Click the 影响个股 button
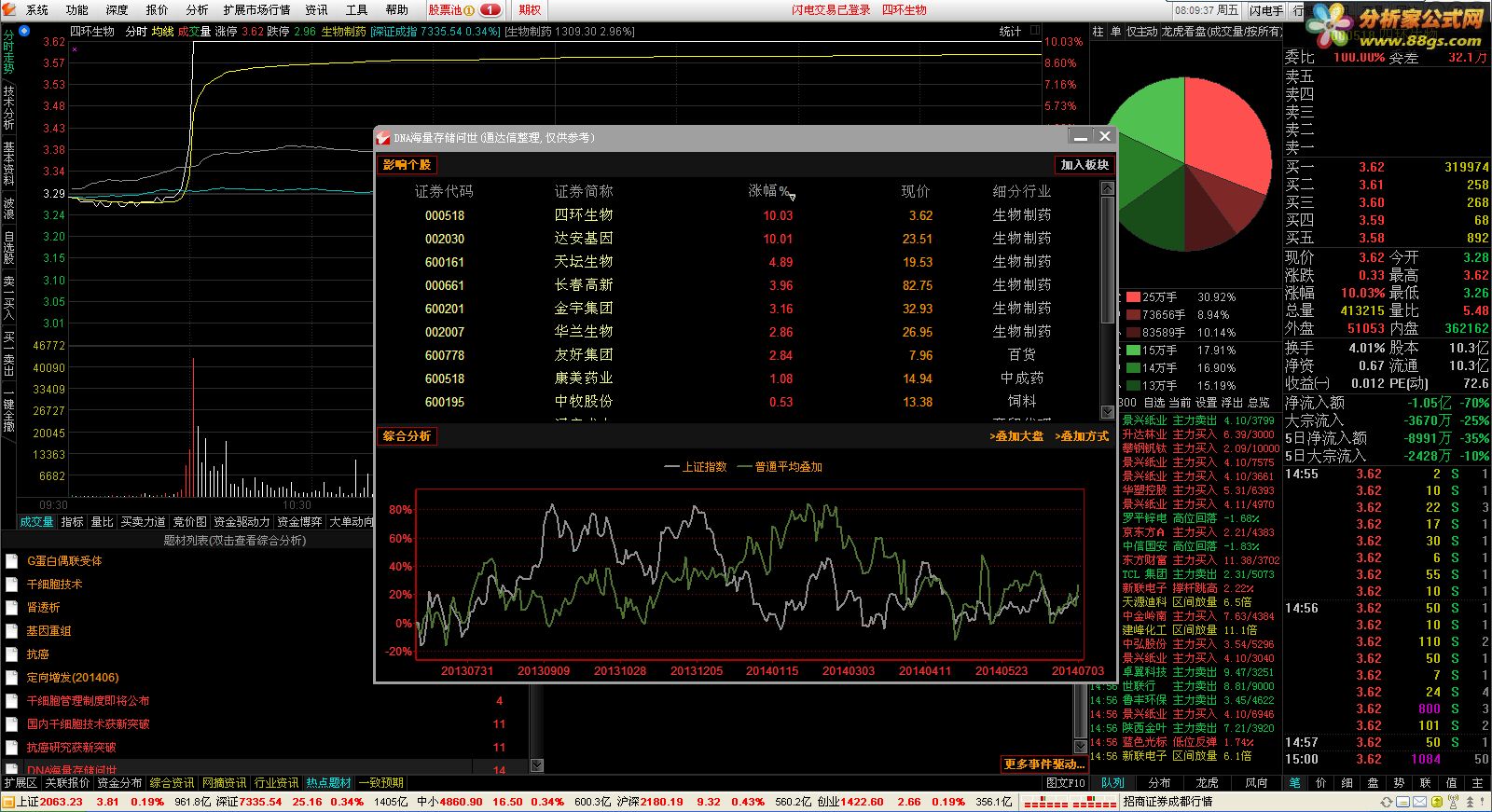The image size is (1492, 812). 407,165
